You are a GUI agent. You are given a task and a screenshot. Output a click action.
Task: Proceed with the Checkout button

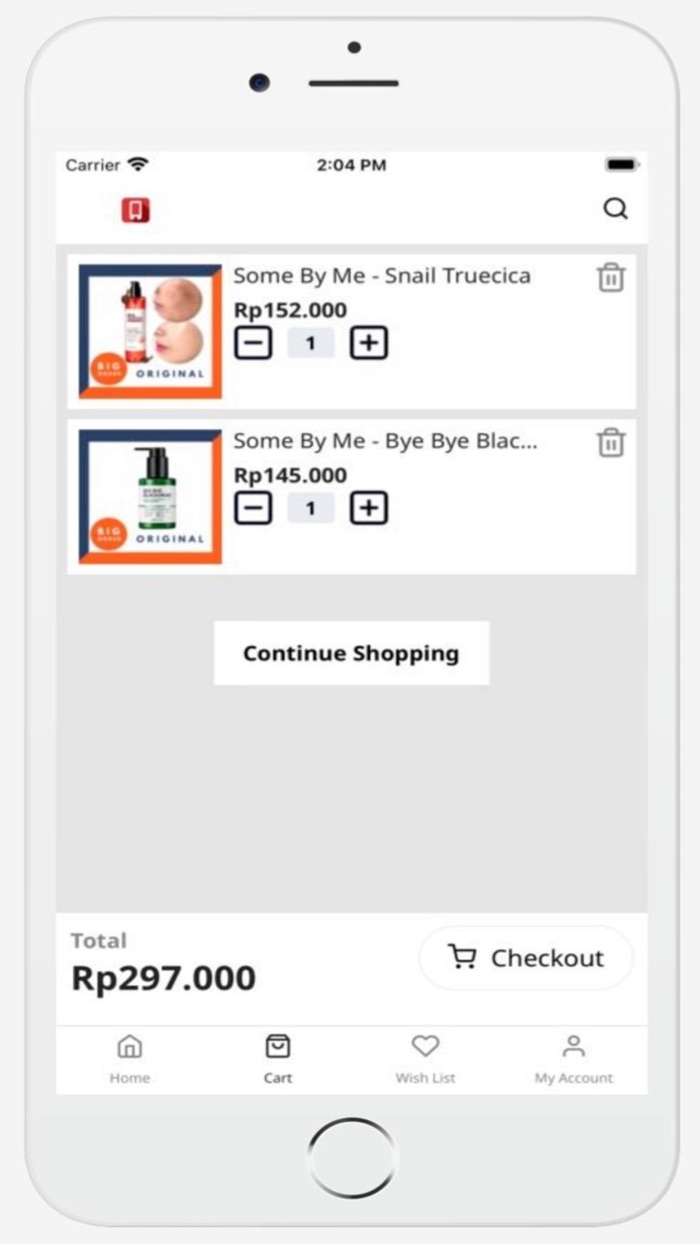click(x=526, y=958)
